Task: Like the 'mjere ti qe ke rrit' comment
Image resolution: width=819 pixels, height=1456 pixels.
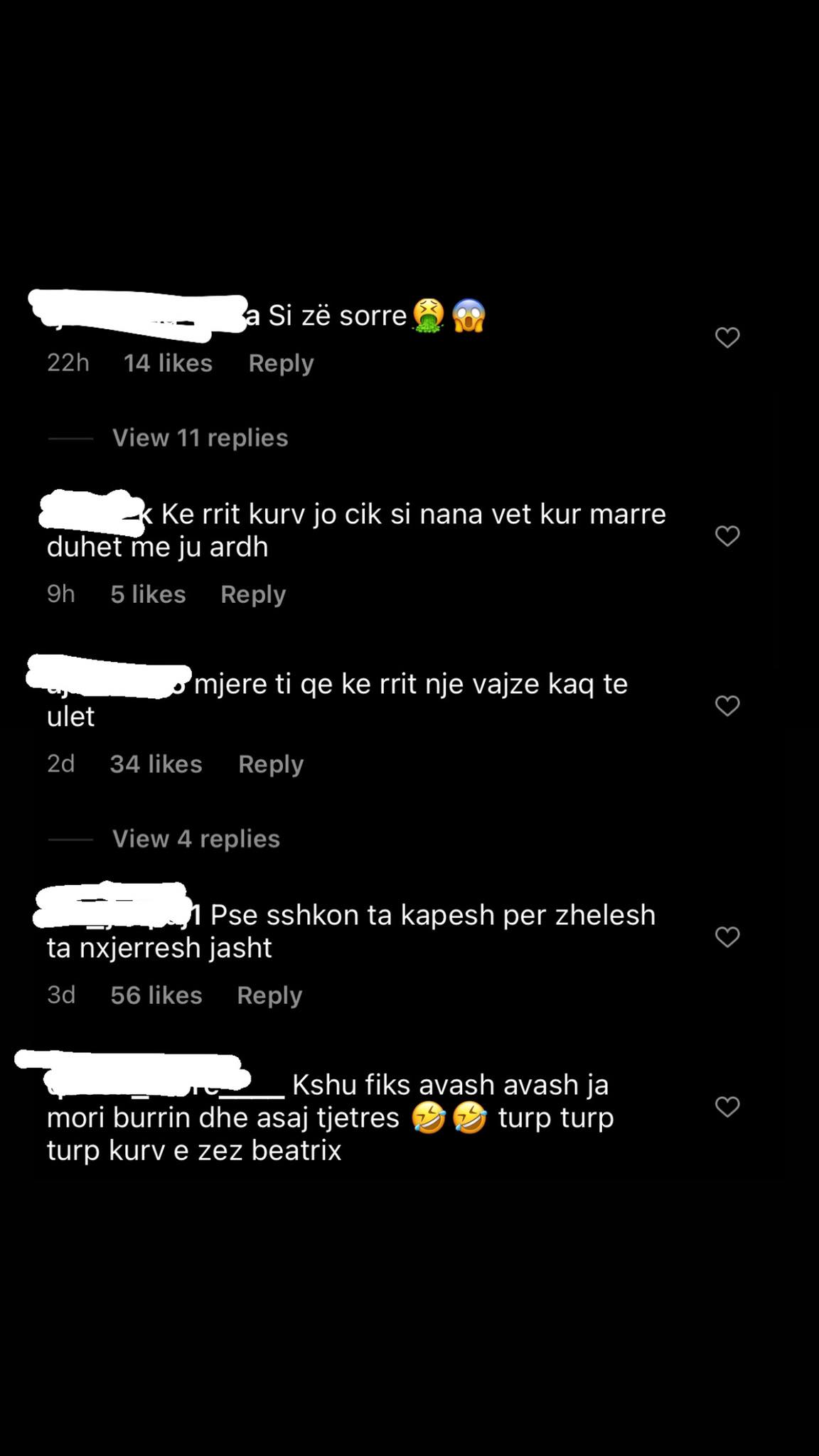Action: 727,706
